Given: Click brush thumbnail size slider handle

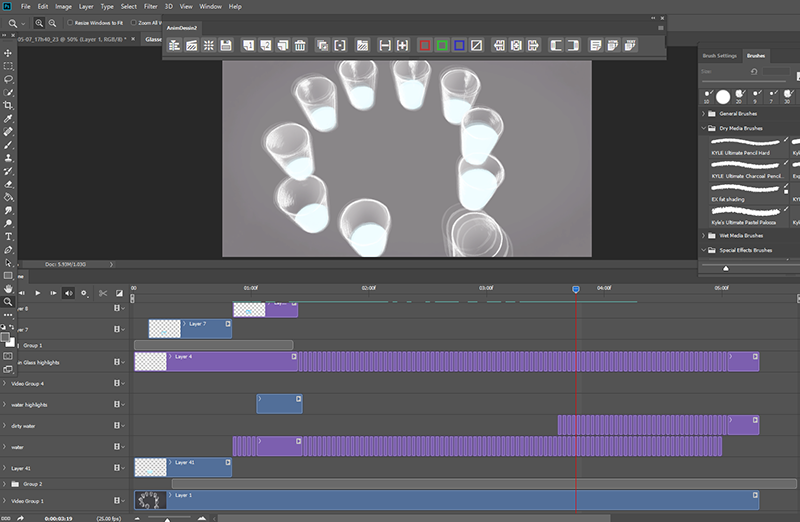Looking at the screenshot, I should point(726,268).
